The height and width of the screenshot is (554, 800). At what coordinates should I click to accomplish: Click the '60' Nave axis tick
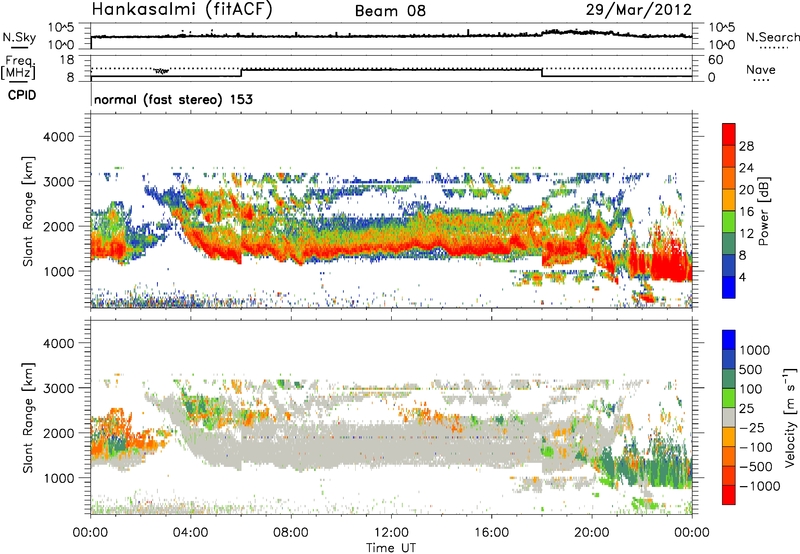pos(715,60)
